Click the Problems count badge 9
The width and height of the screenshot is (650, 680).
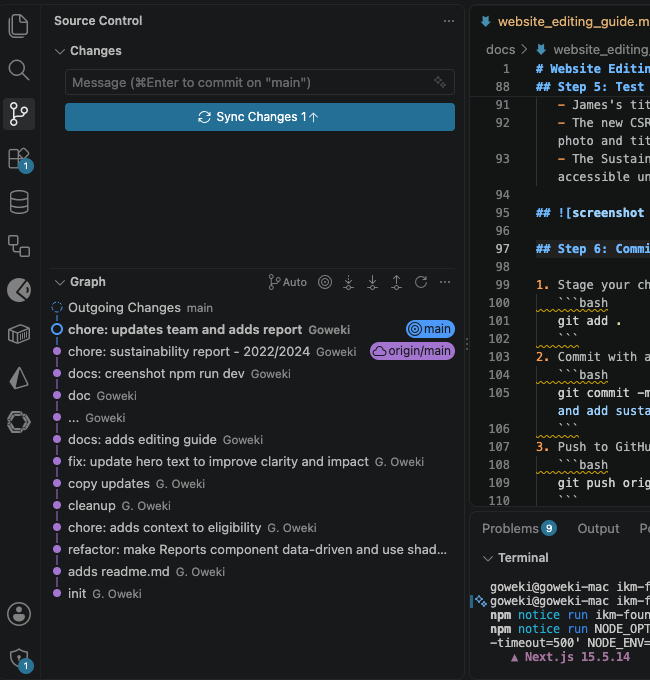coord(549,528)
